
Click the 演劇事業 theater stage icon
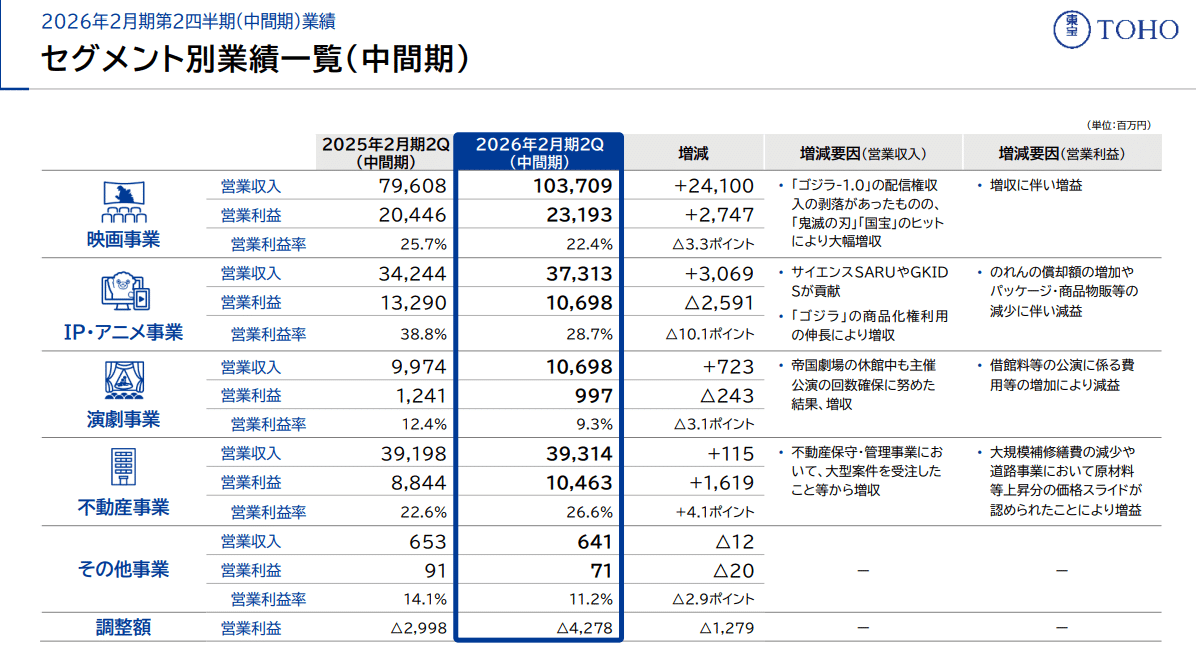pos(122,380)
